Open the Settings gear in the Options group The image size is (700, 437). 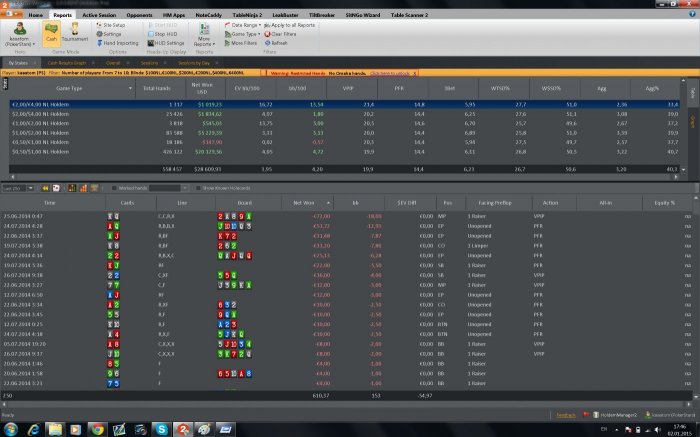[x=109, y=34]
